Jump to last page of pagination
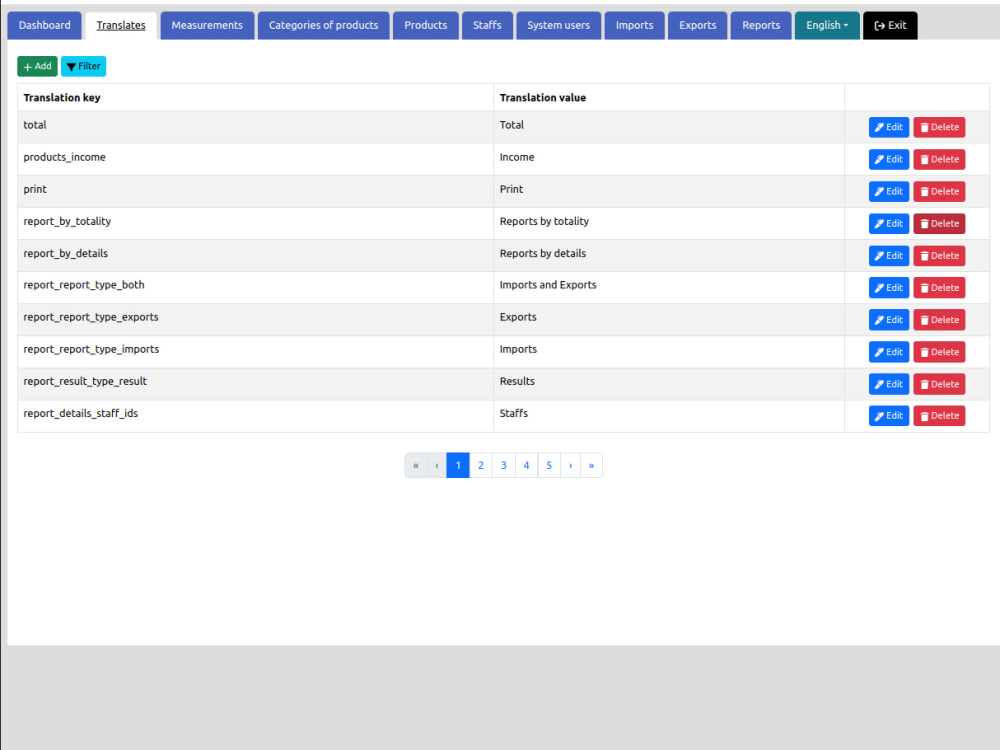Viewport: 1000px width, 750px height. coord(591,466)
